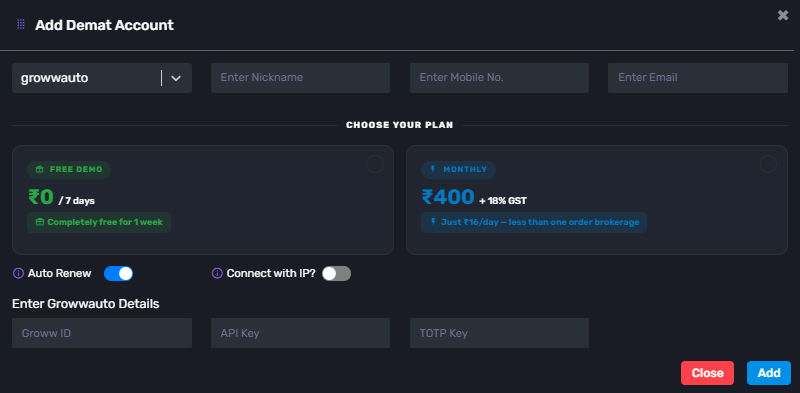Select the Monthly ₹400 plan radio button
800x393 pixels.
[x=768, y=164]
